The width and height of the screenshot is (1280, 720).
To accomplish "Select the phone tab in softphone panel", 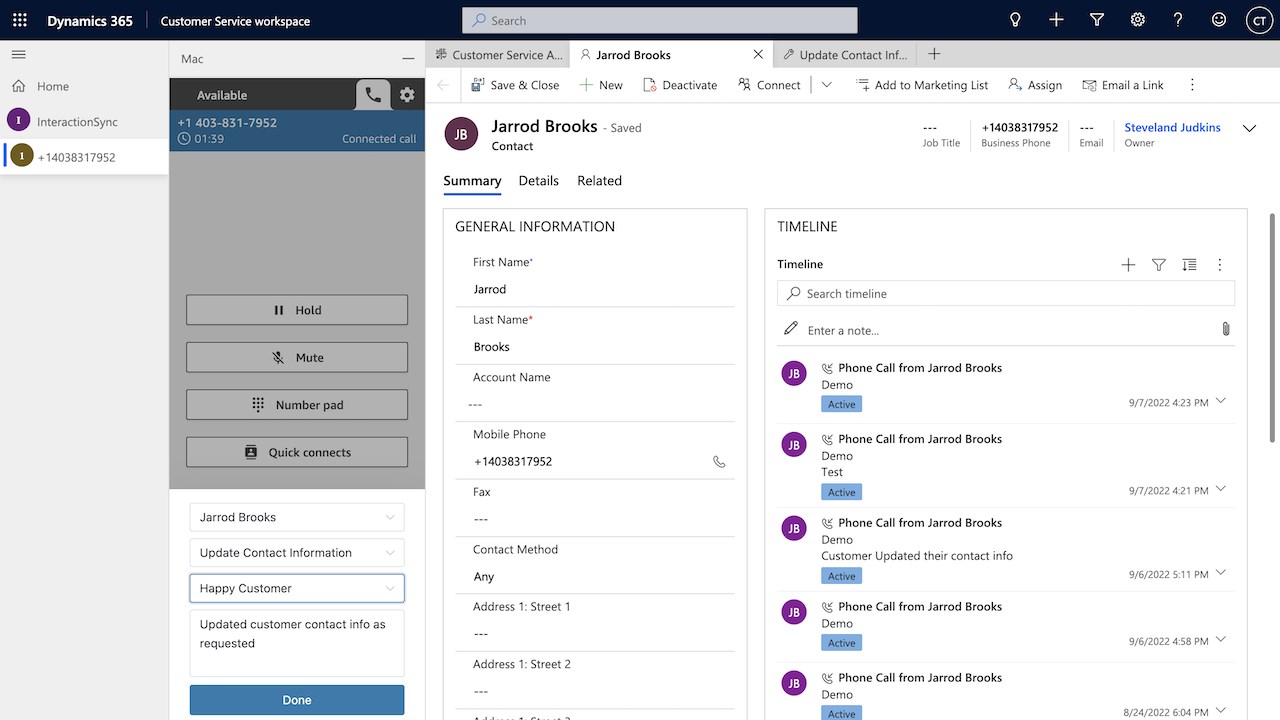I will [373, 95].
